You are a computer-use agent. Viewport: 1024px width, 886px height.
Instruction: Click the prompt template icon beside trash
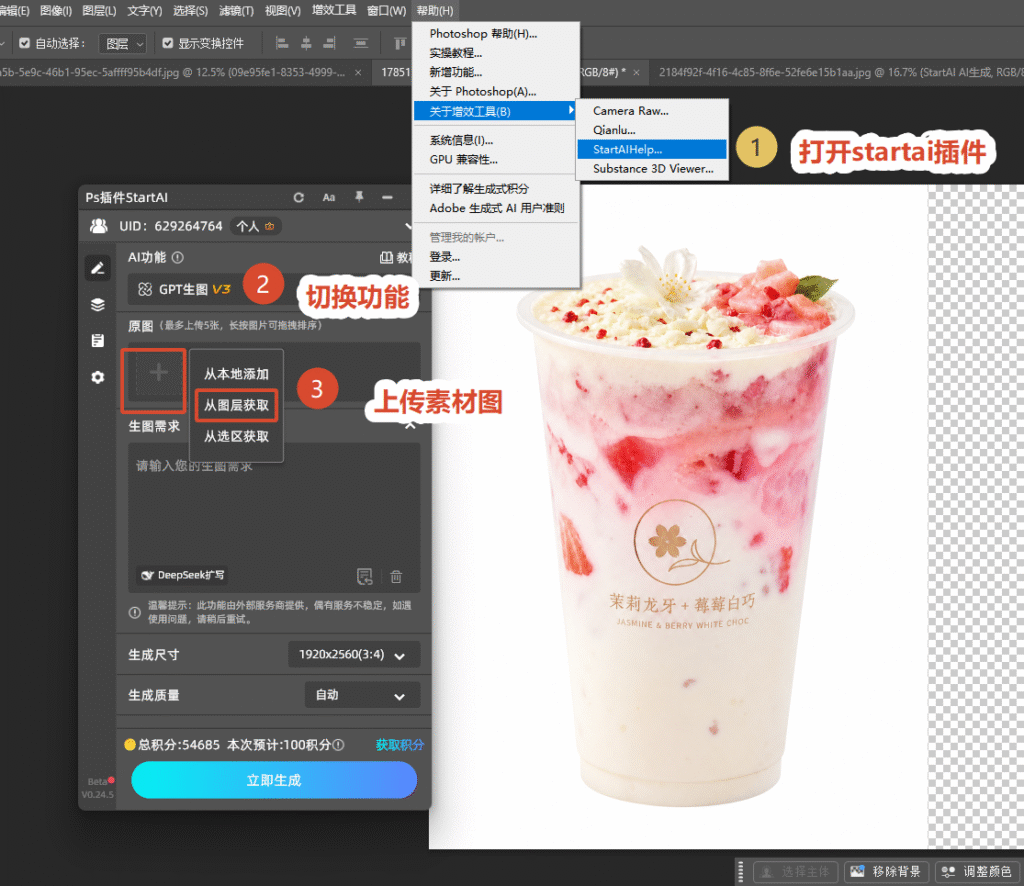click(x=364, y=576)
